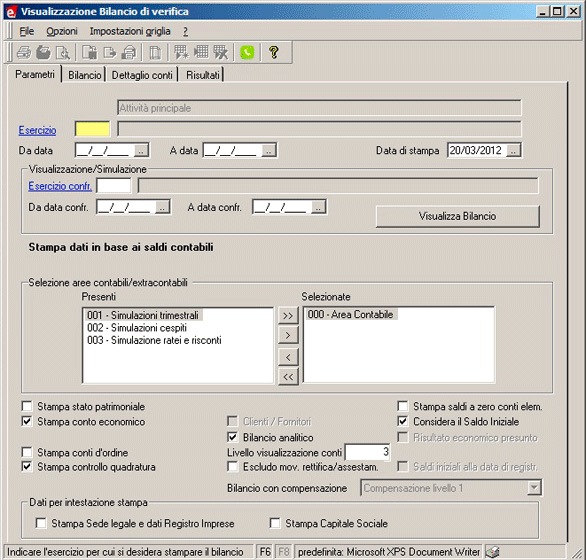Viewport: 586px width, 560px height.
Task: Click the F6 status bar indicator
Action: coord(265,552)
